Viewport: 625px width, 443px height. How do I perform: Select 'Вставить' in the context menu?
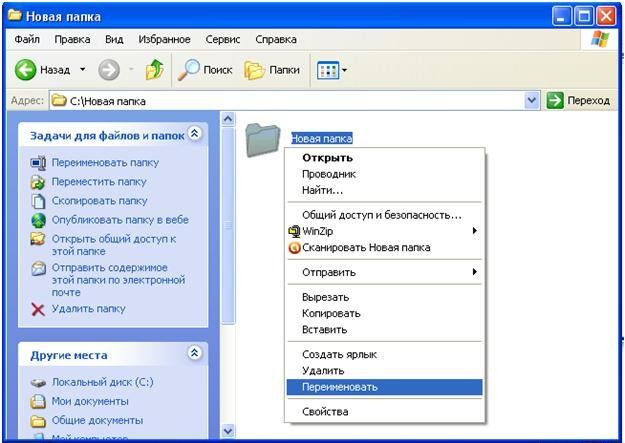click(384, 330)
